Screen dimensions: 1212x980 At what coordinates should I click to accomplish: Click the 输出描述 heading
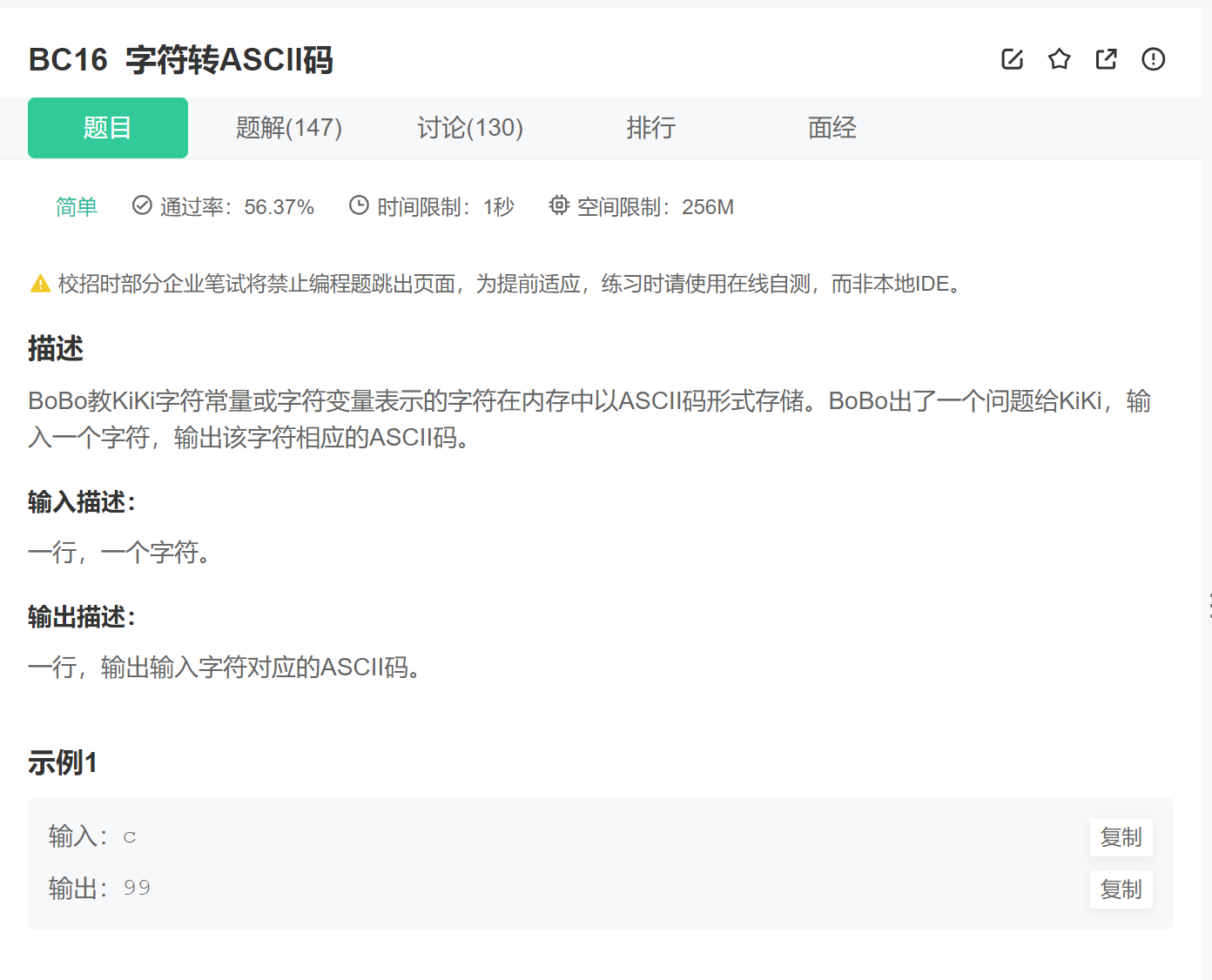click(x=82, y=617)
